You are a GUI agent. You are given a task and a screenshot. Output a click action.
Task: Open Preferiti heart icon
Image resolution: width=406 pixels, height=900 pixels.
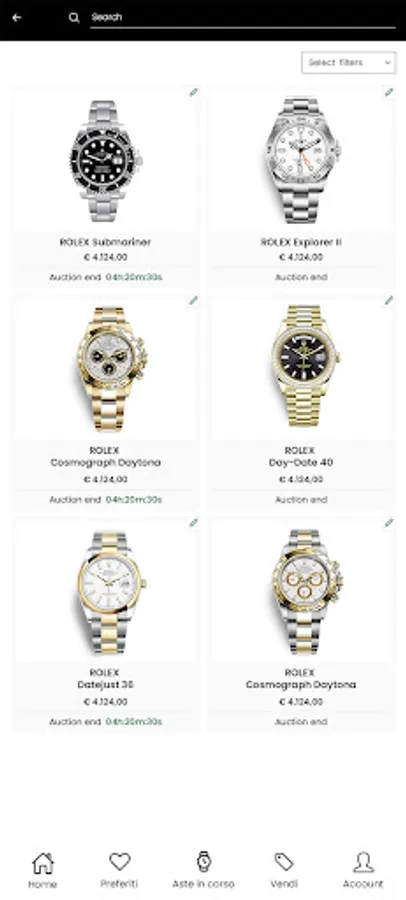[x=119, y=862]
